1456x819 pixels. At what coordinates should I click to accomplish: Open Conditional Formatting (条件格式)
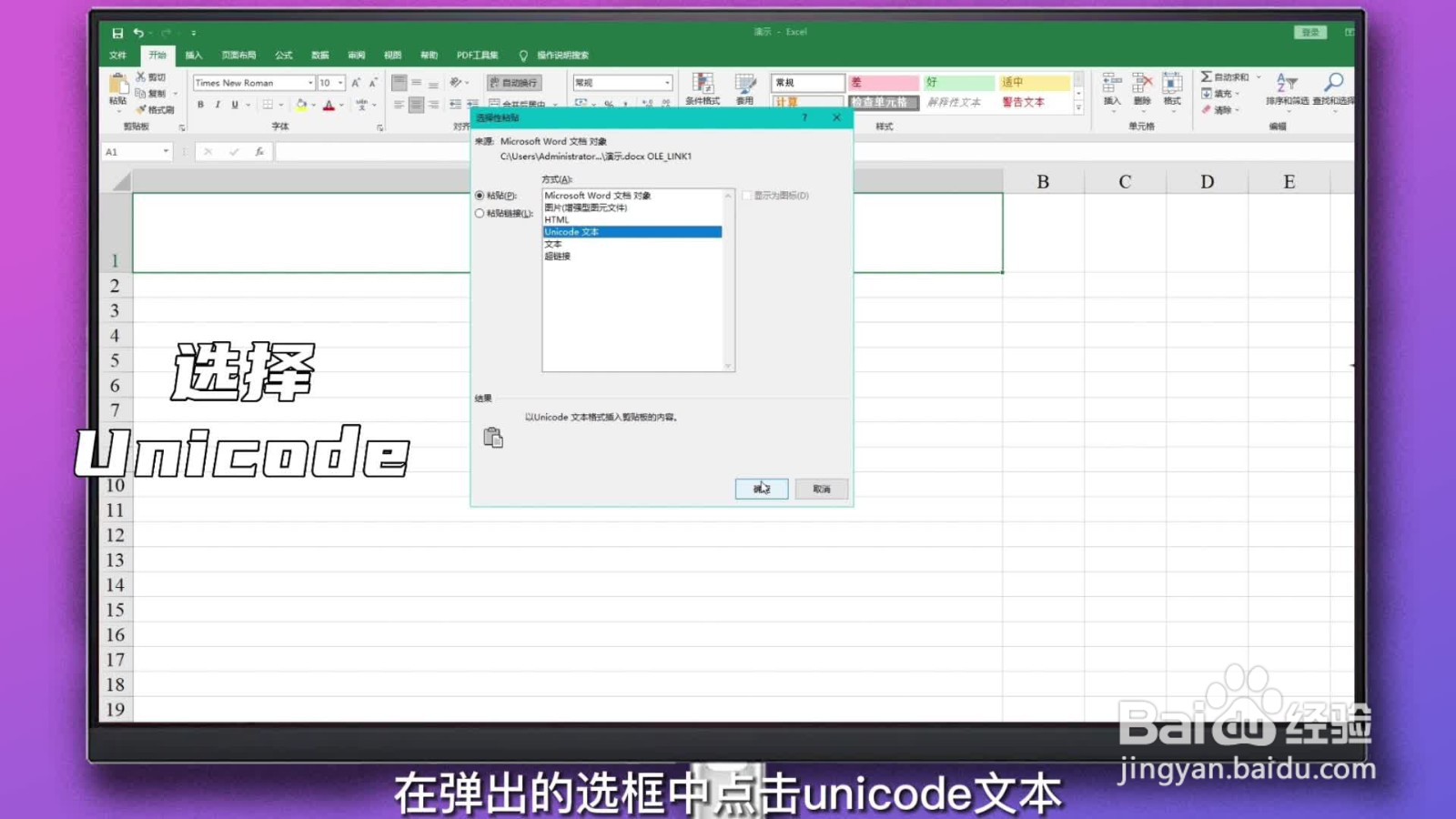coord(703,89)
